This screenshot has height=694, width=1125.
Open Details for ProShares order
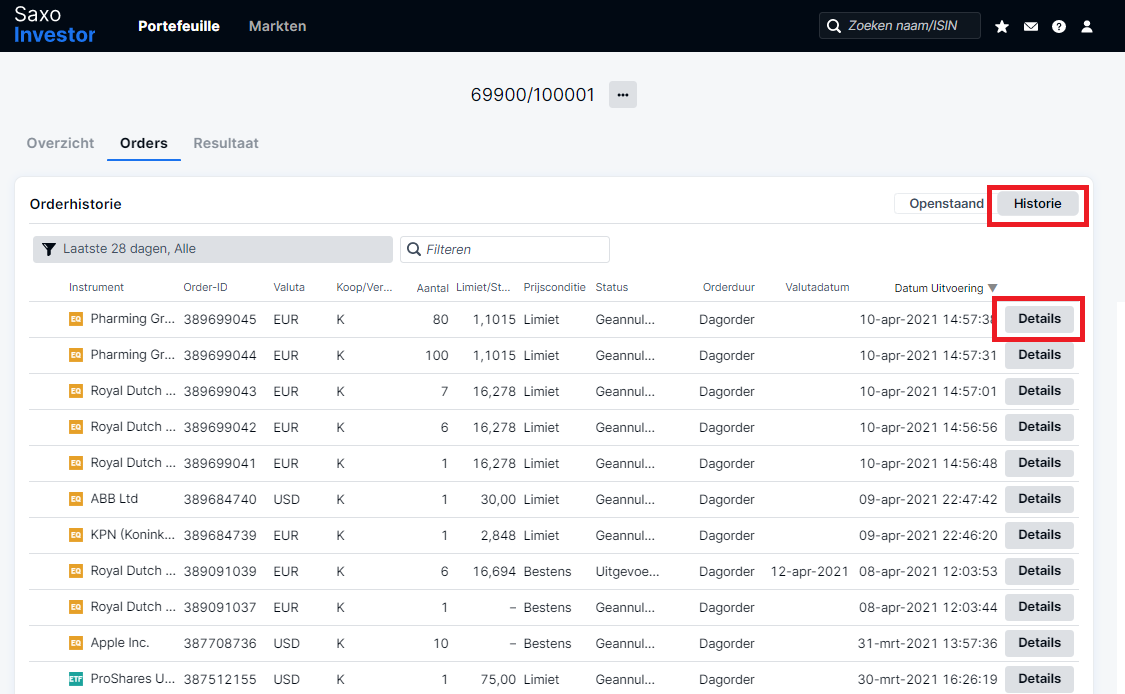pyautogui.click(x=1039, y=678)
